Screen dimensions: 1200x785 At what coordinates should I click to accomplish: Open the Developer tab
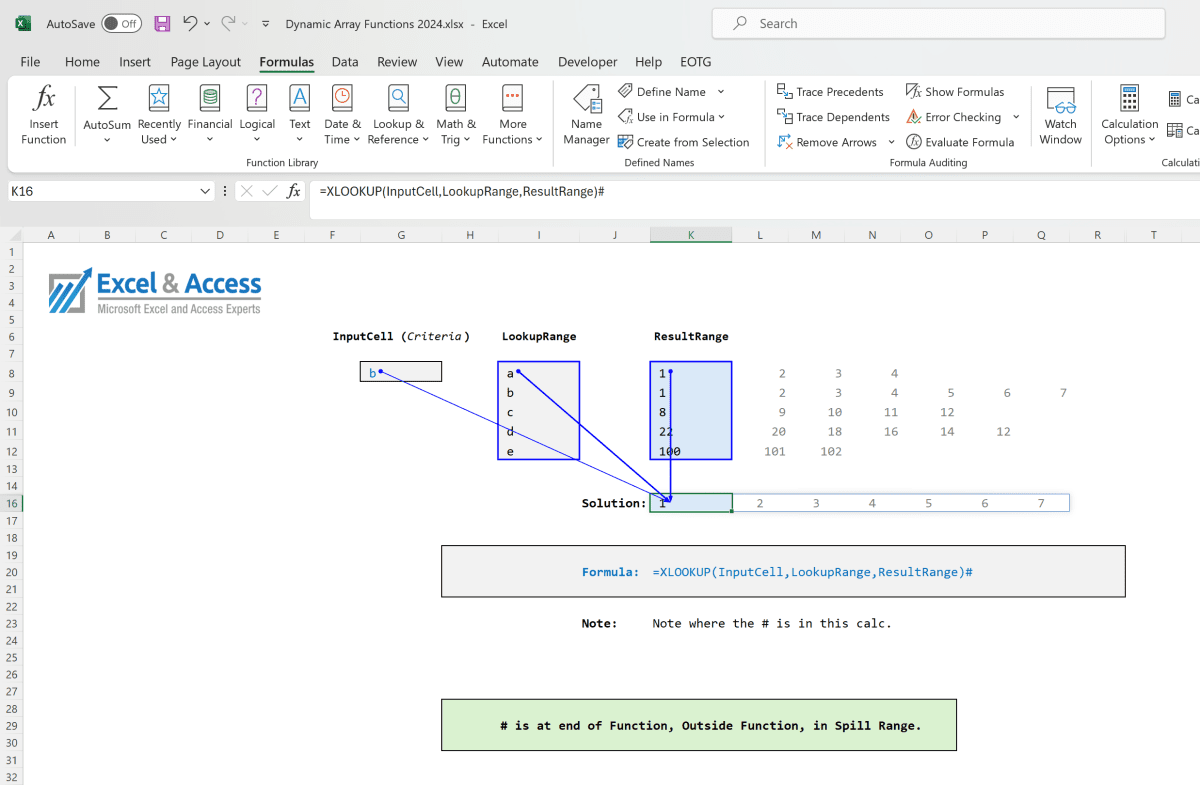587,61
